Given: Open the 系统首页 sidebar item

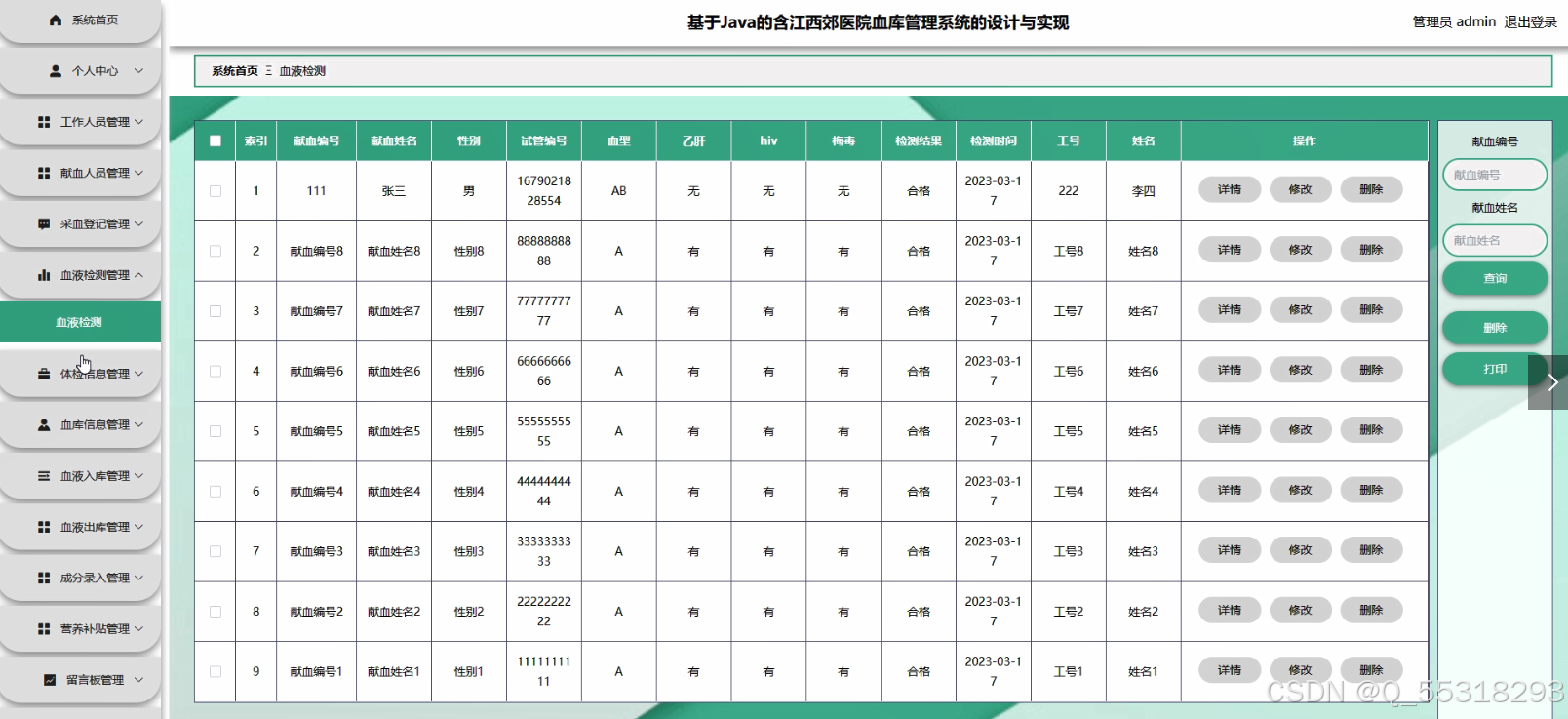Looking at the screenshot, I should click(80, 20).
